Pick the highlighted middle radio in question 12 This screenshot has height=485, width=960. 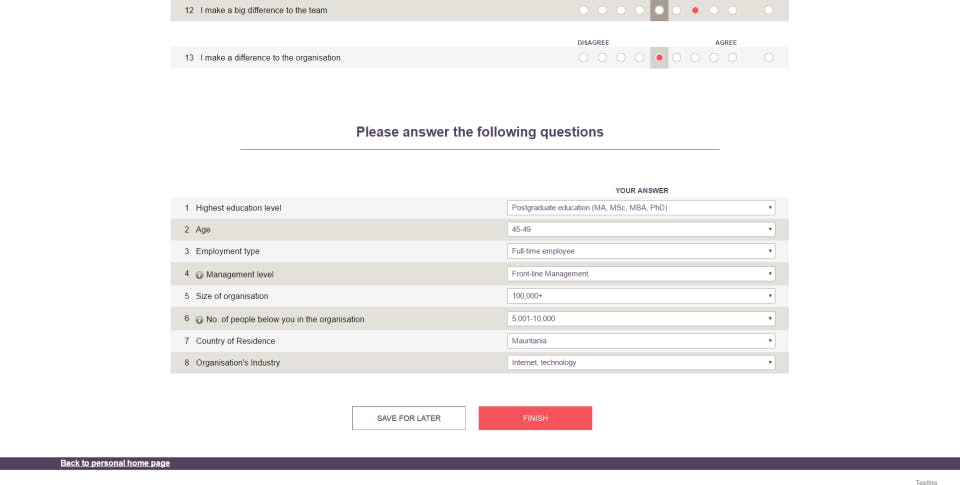[x=659, y=10]
